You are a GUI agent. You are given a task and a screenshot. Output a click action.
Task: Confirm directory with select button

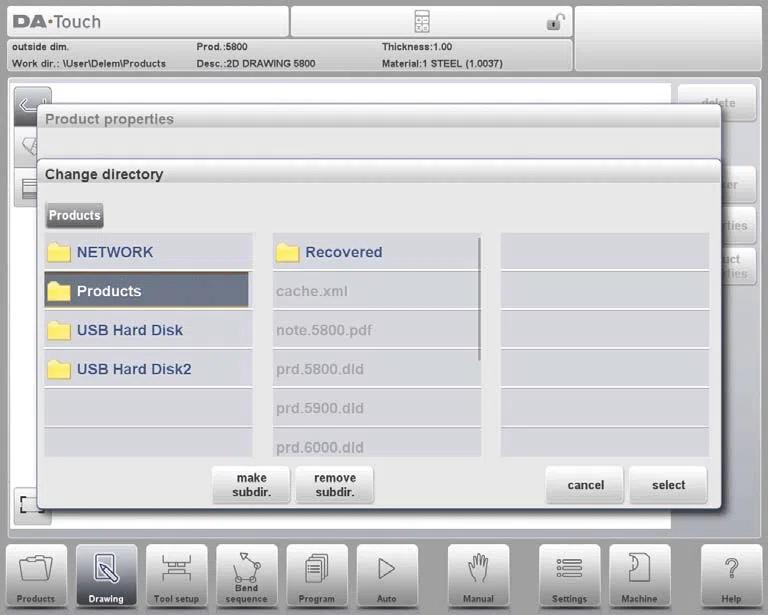tap(669, 485)
